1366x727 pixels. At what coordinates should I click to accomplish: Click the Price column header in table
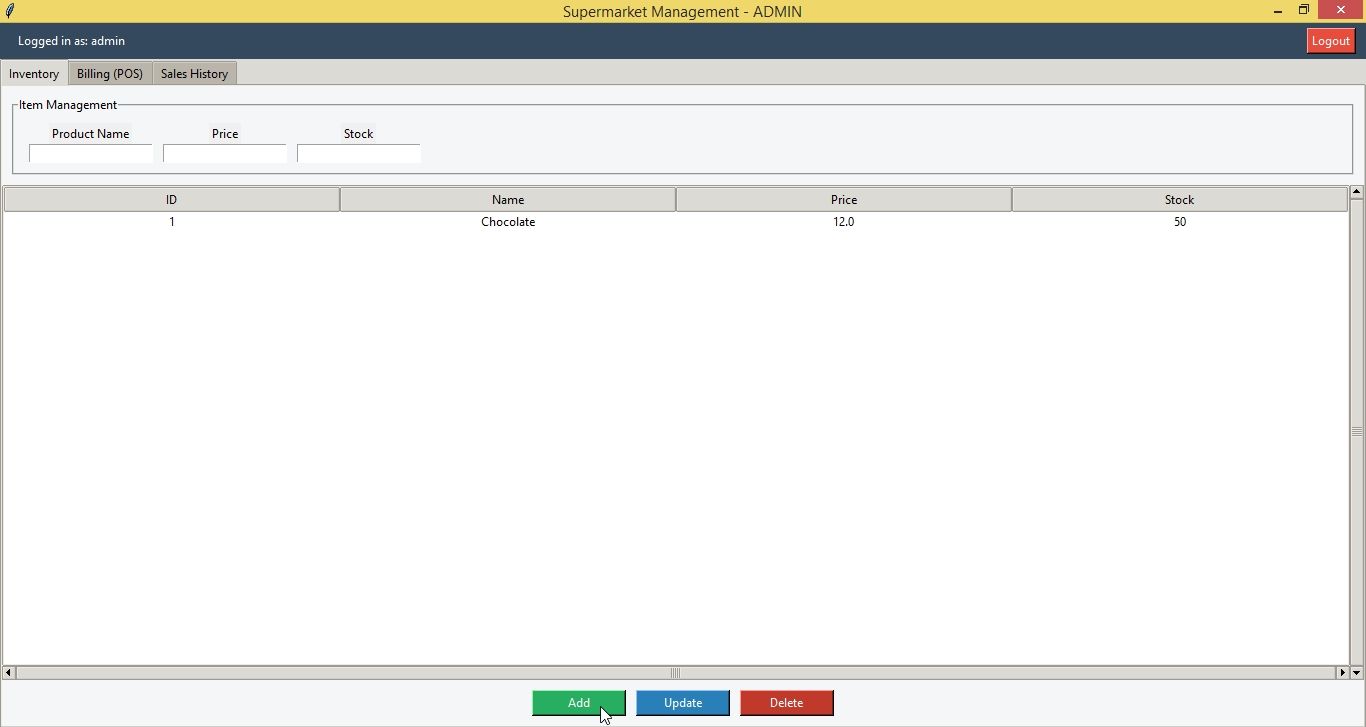tap(843, 200)
